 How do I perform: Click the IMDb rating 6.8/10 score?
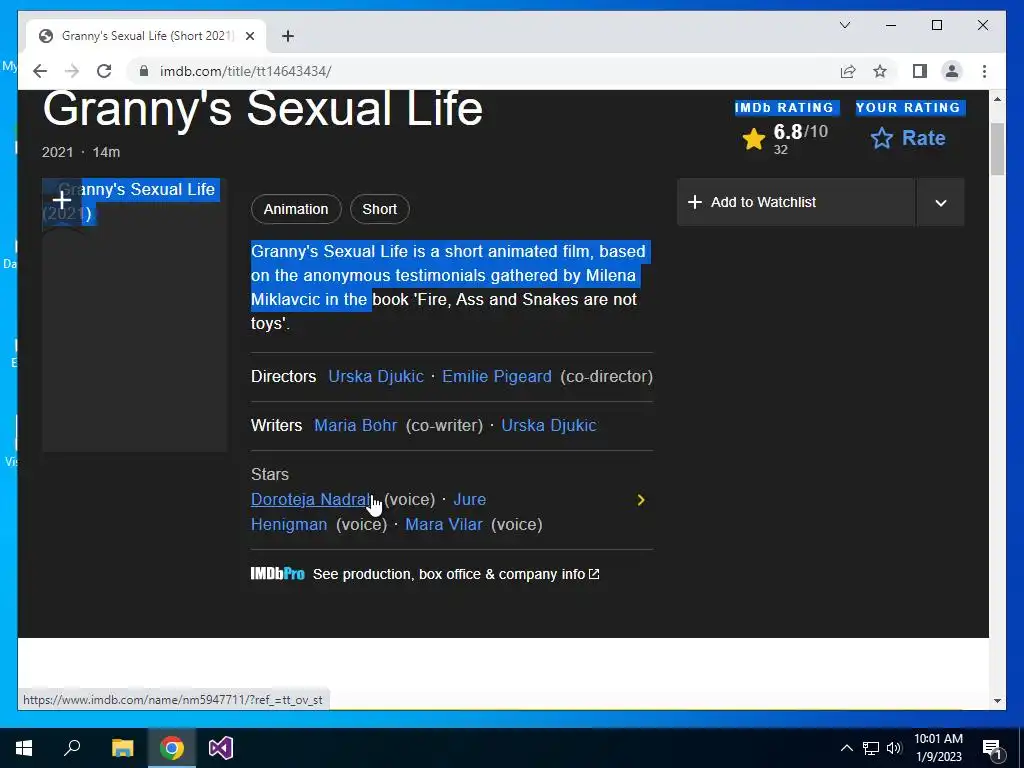(800, 132)
